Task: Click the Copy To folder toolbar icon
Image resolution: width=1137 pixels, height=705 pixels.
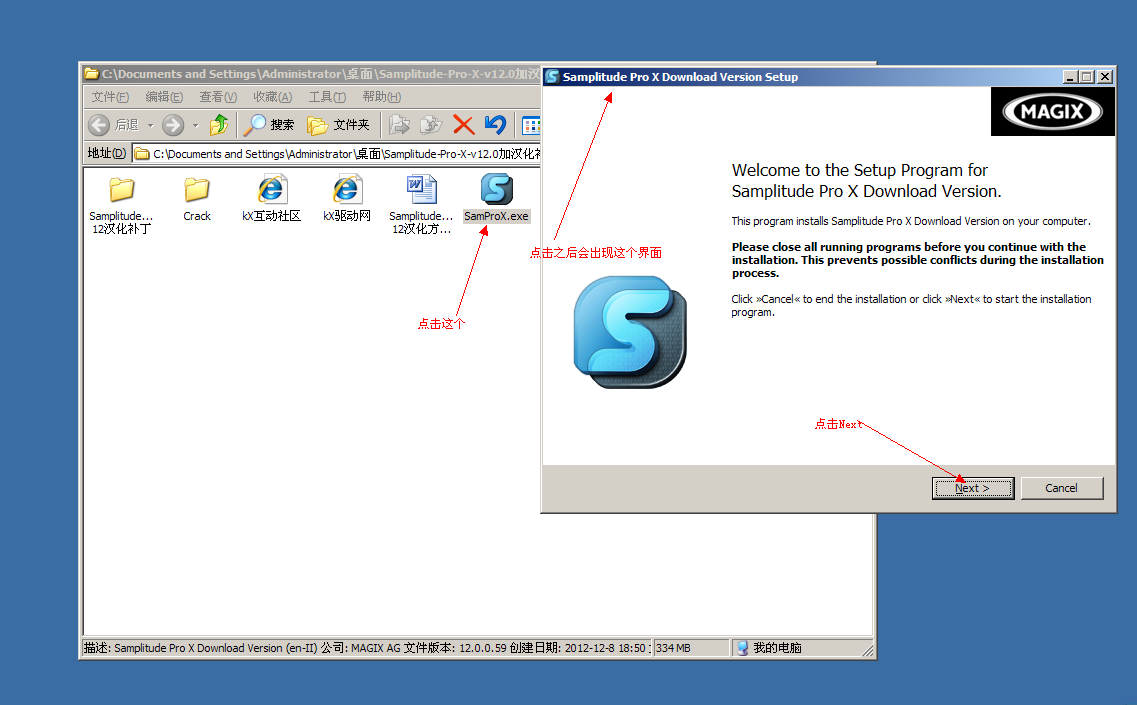Action: pyautogui.click(x=431, y=125)
